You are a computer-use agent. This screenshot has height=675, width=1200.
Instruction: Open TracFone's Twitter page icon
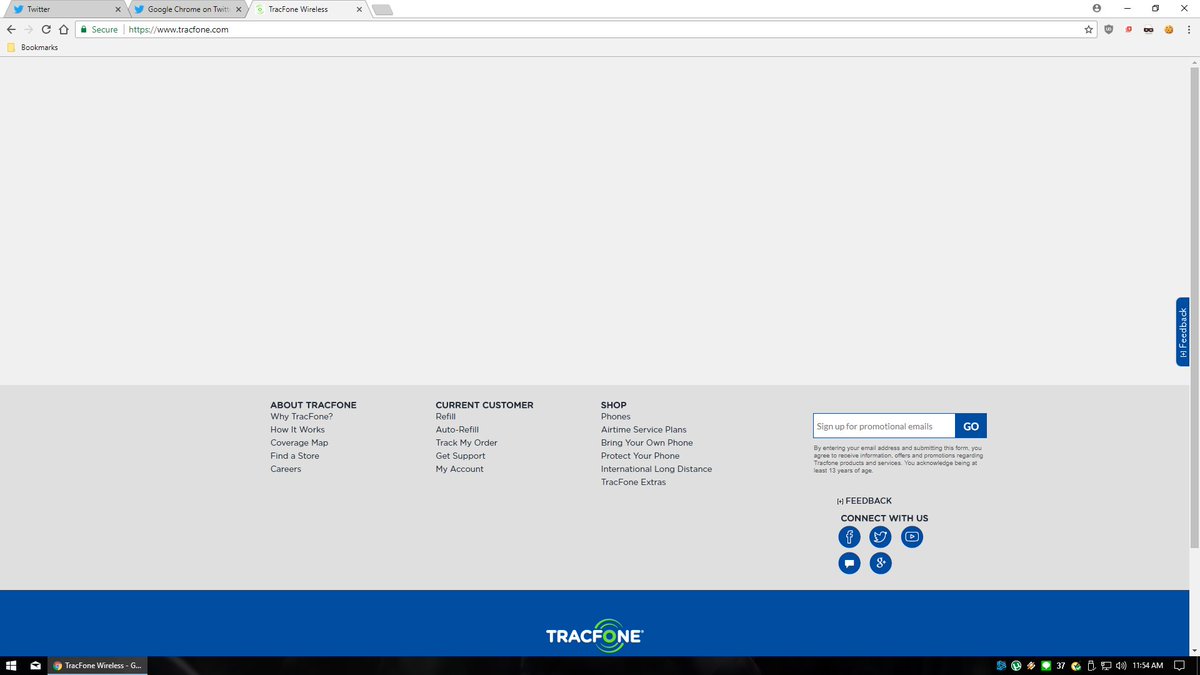coord(880,537)
